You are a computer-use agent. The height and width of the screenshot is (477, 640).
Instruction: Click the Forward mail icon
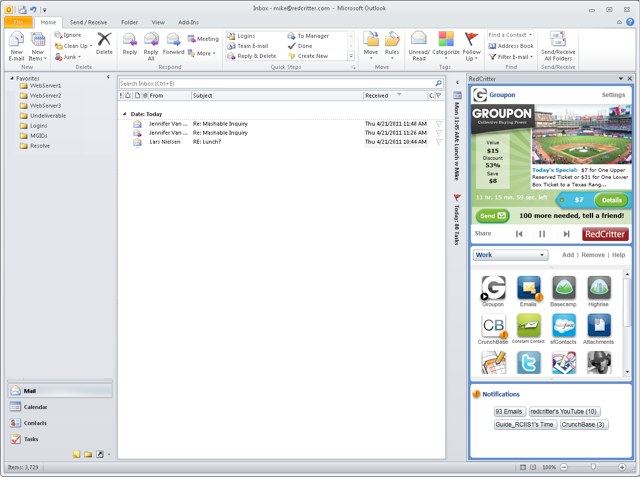click(x=173, y=43)
